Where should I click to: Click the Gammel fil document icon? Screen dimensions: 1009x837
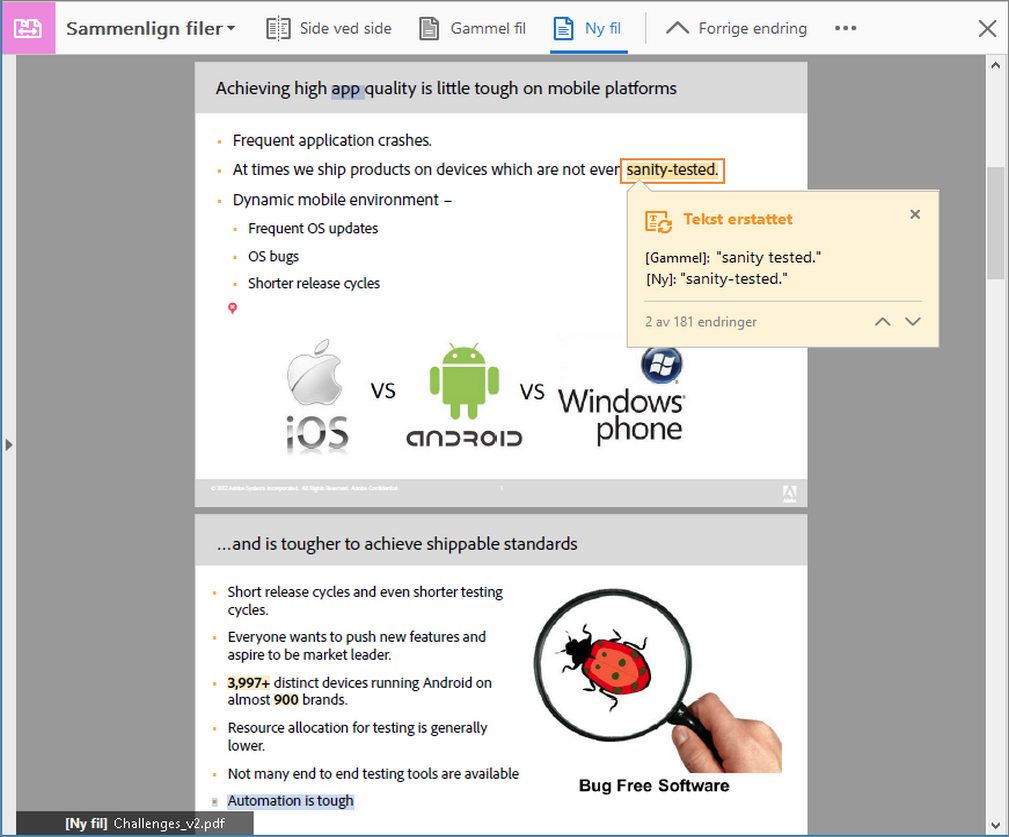pos(430,28)
